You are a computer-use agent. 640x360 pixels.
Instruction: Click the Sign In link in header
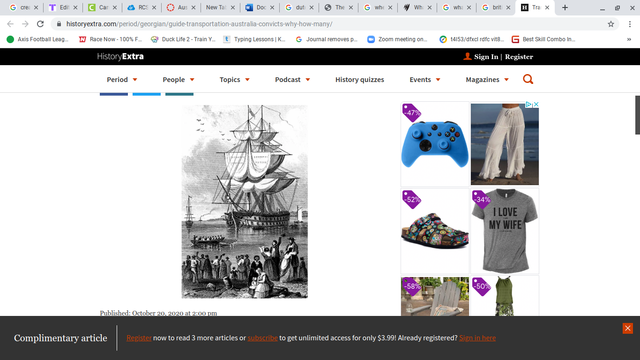point(486,57)
